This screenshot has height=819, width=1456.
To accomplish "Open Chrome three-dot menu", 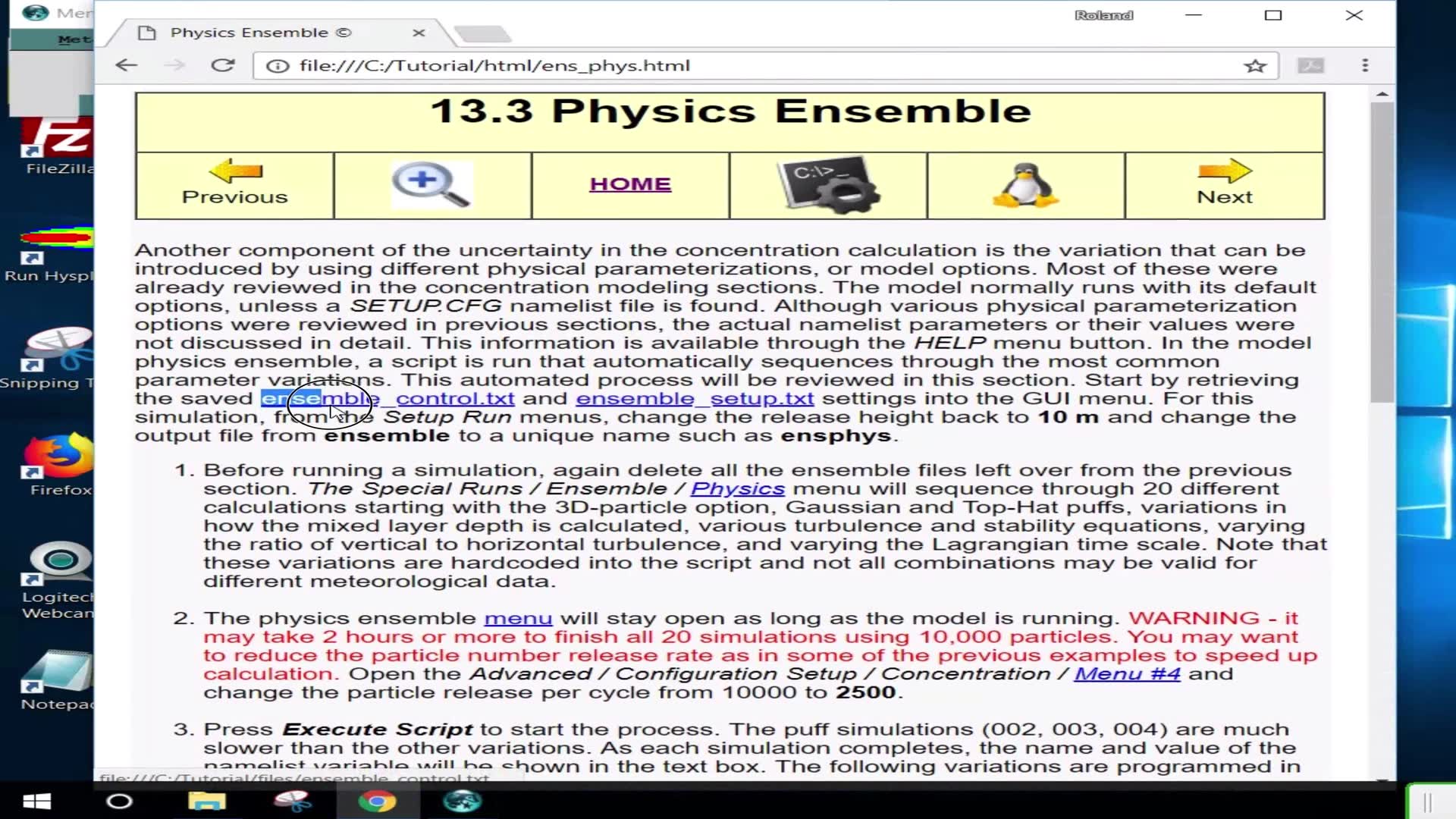I will coord(1365,66).
